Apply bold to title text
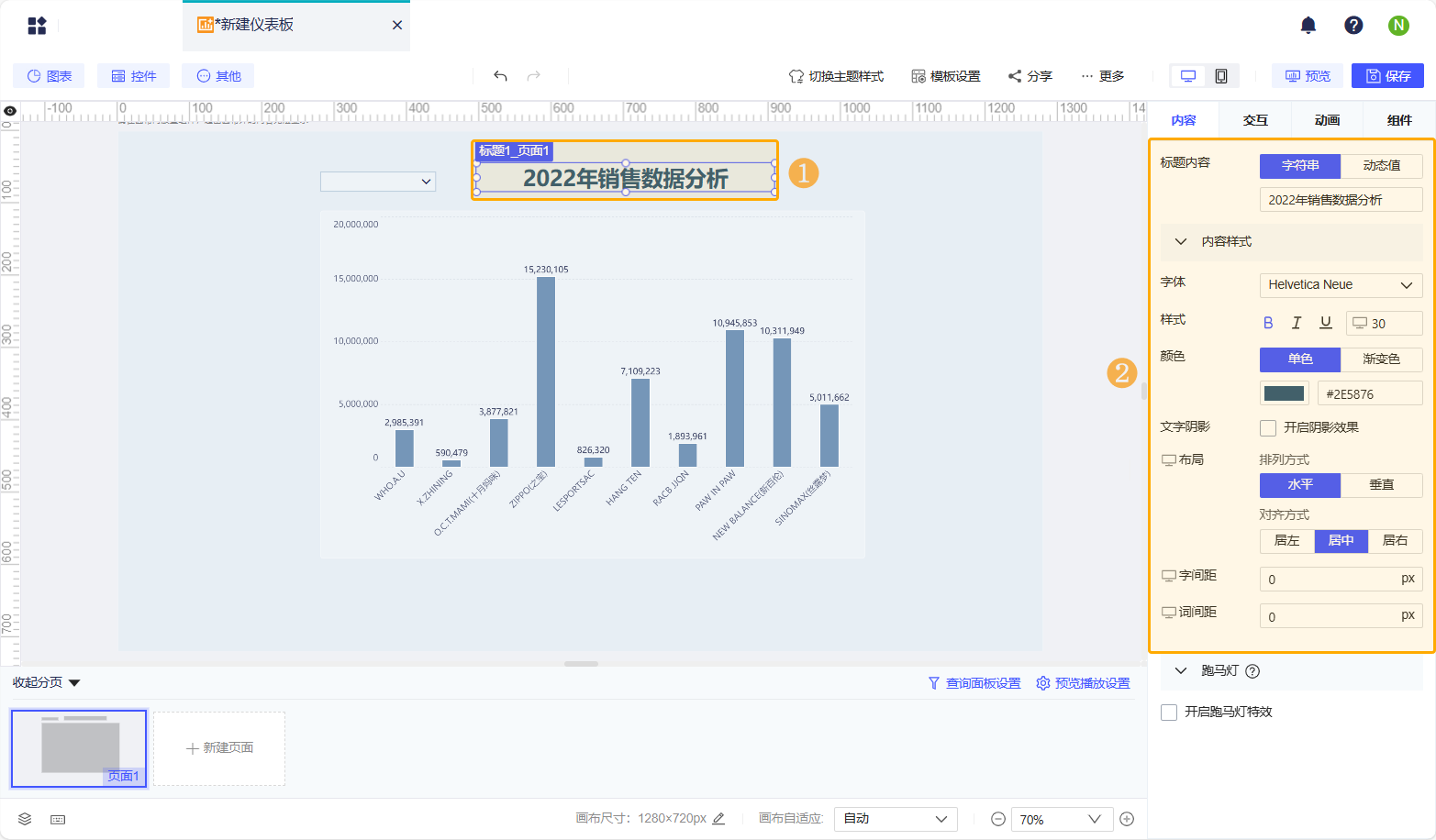The image size is (1436, 840). pyautogui.click(x=1268, y=323)
